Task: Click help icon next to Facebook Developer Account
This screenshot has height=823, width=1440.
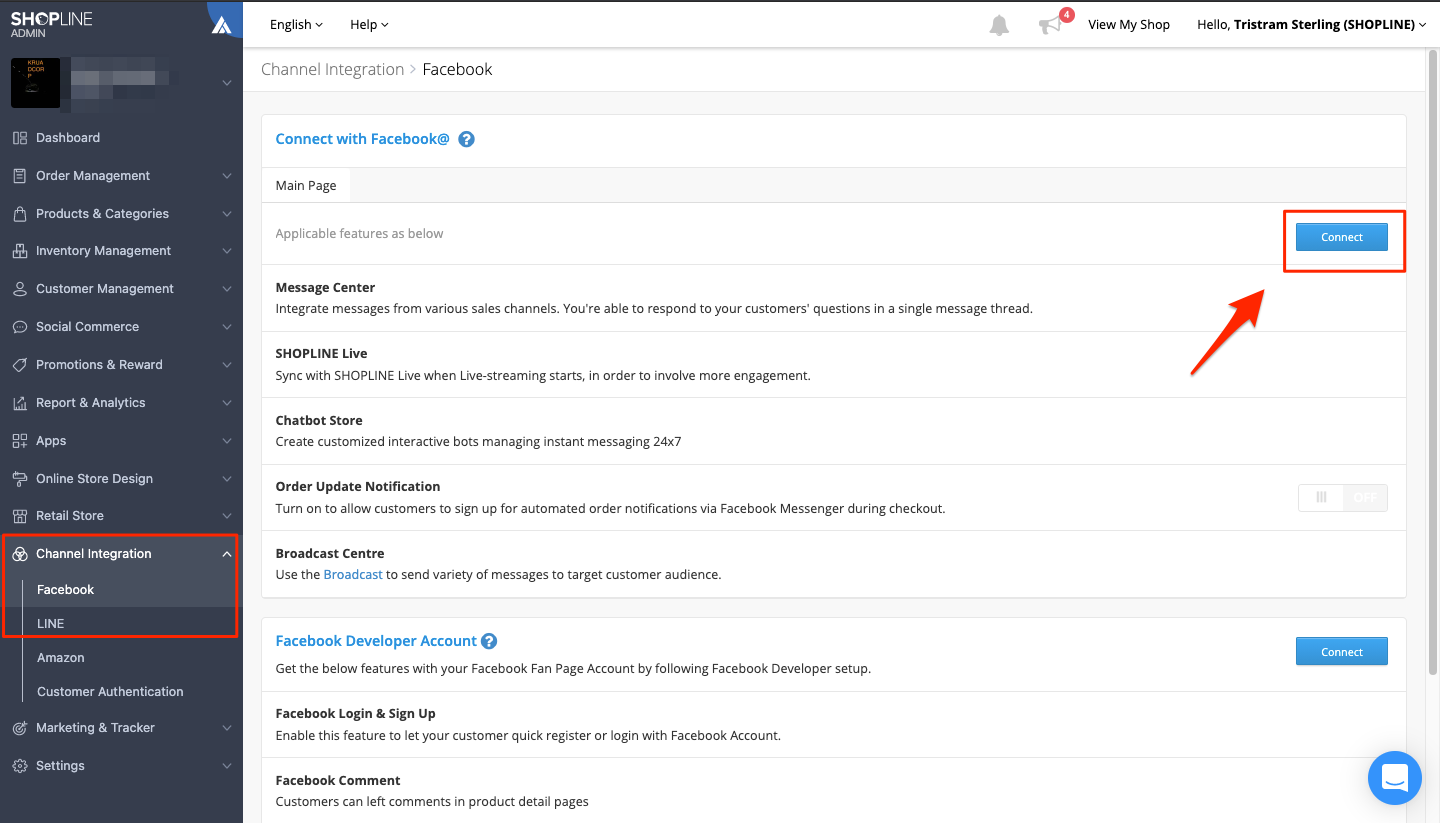Action: (489, 641)
